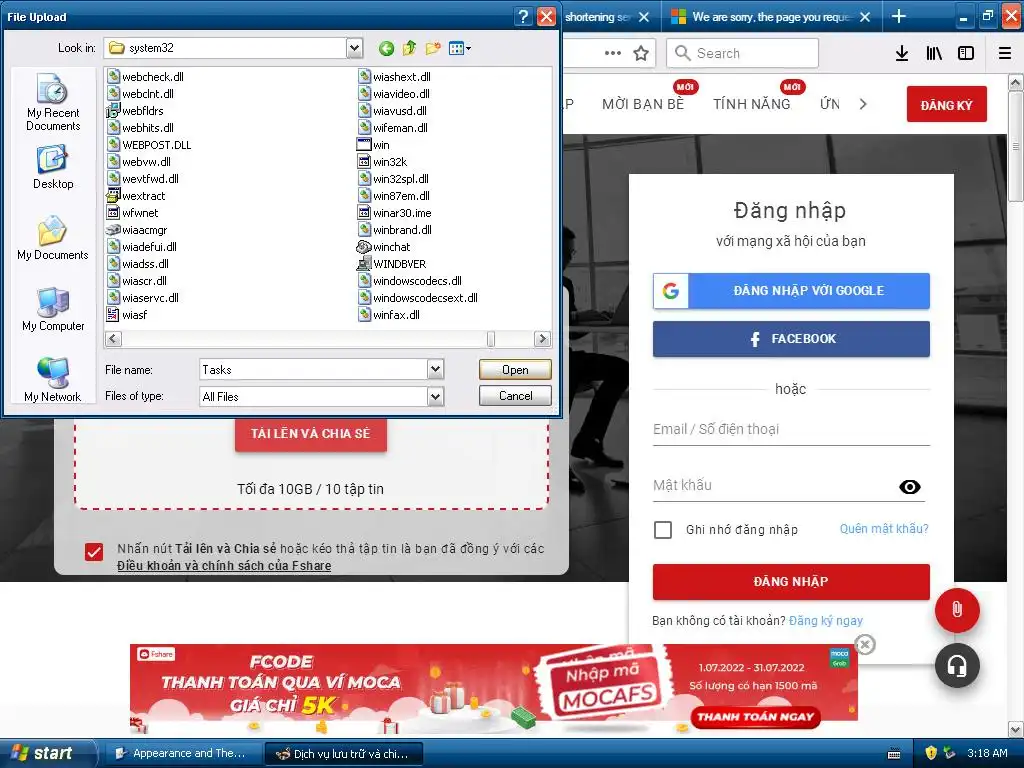
Task: Open support headset floating button
Action: [957, 666]
